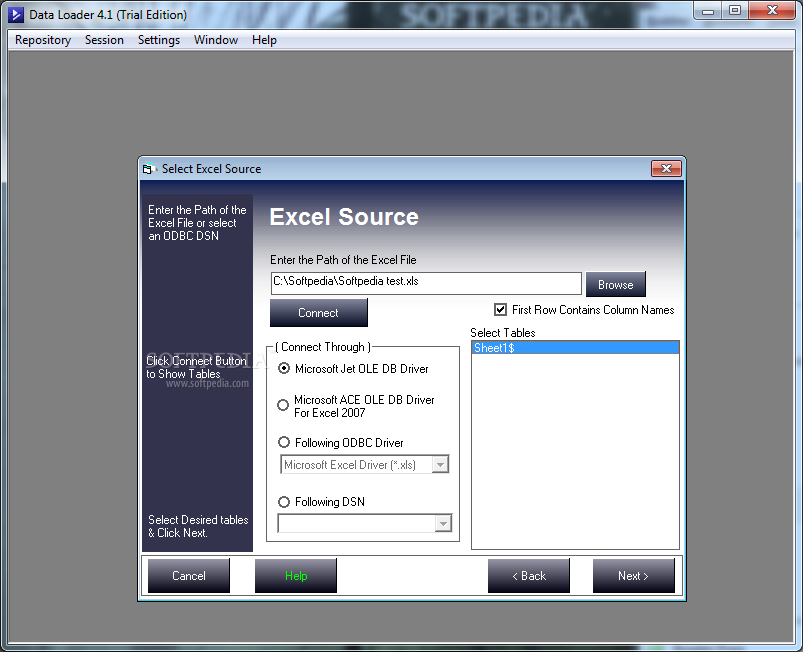Click the Cancel button
This screenshot has height=652, width=803.
189,576
